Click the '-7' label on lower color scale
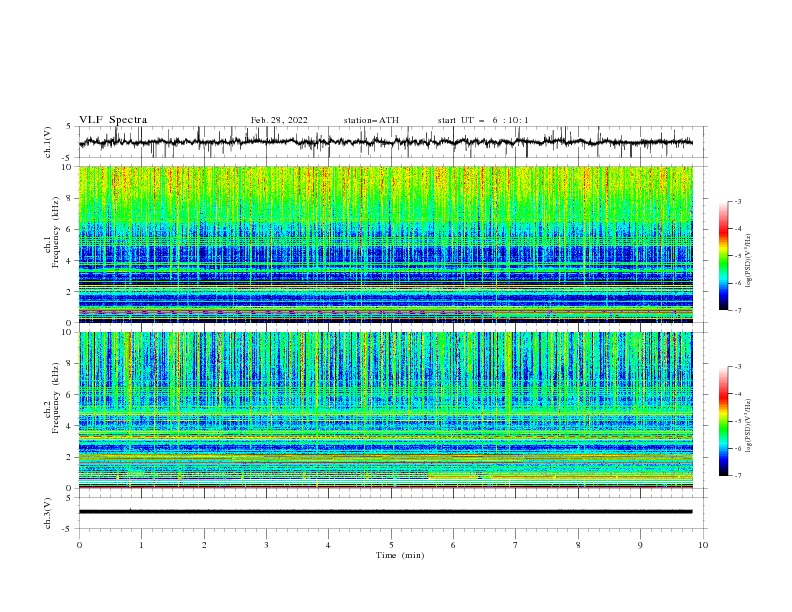The height and width of the screenshot is (612, 792). point(737,476)
